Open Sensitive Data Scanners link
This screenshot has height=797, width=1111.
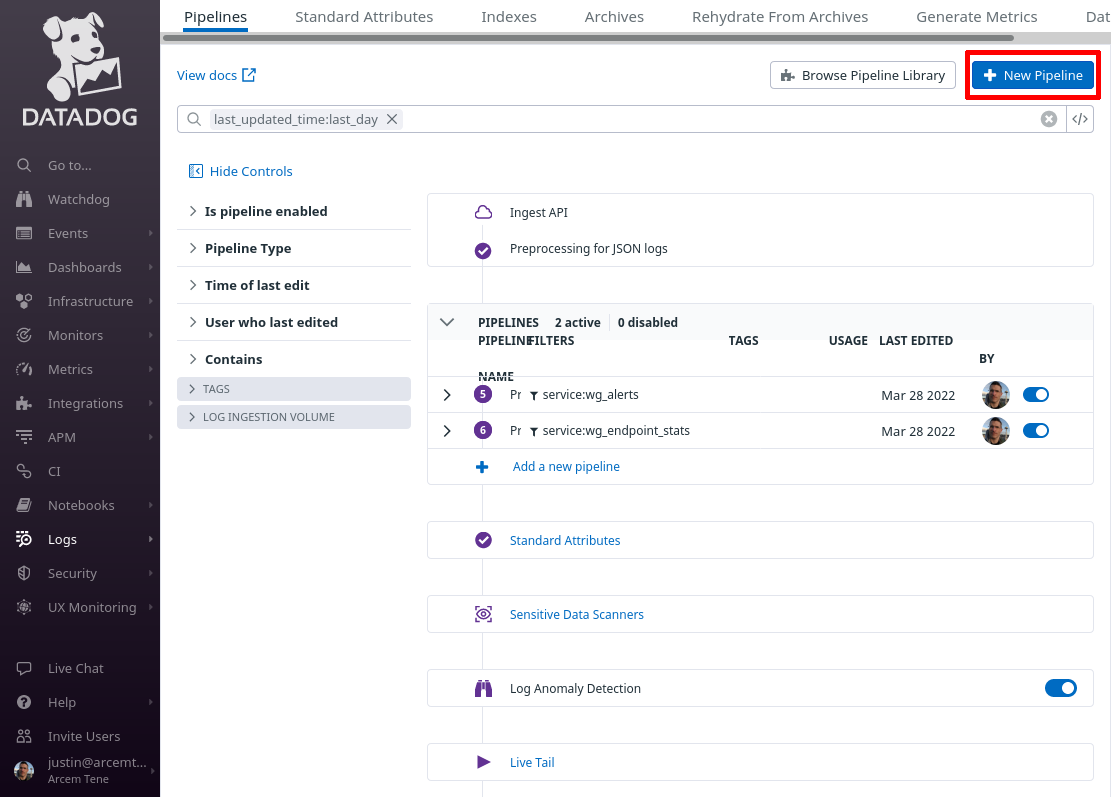pos(577,614)
